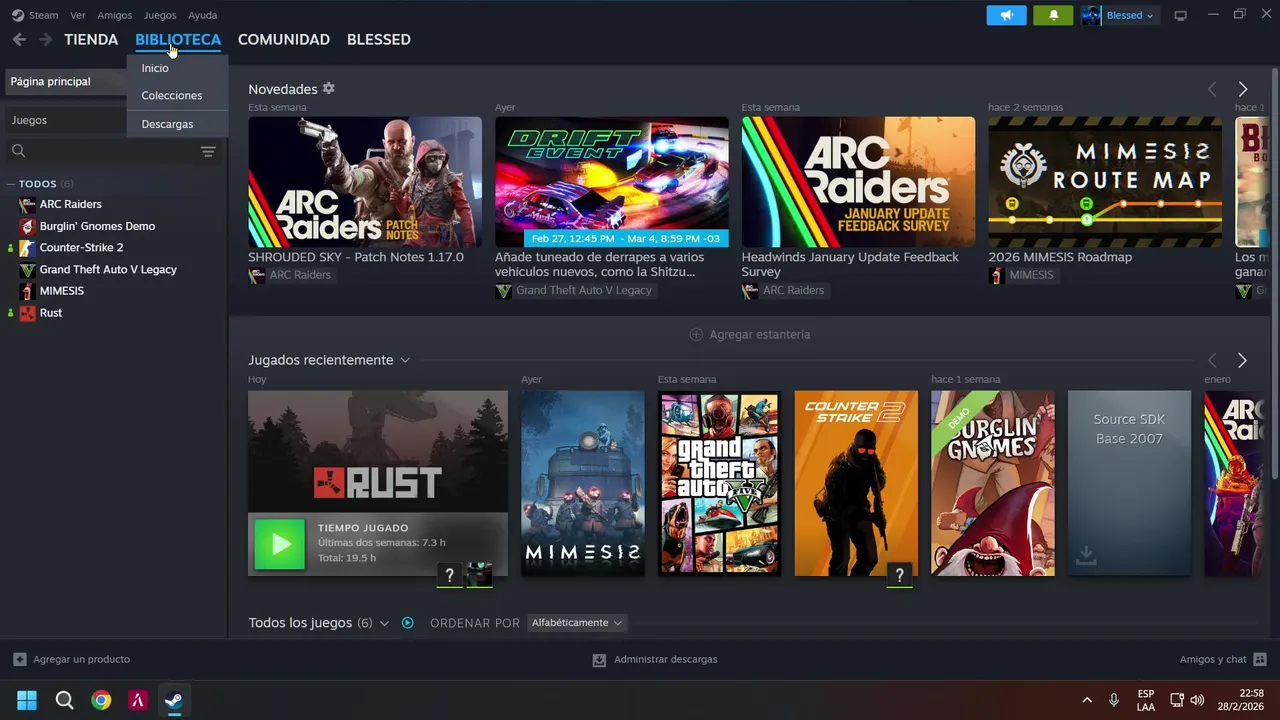The width and height of the screenshot is (1280, 720).
Task: Click the Administrar descargas download icon
Action: coord(599,660)
